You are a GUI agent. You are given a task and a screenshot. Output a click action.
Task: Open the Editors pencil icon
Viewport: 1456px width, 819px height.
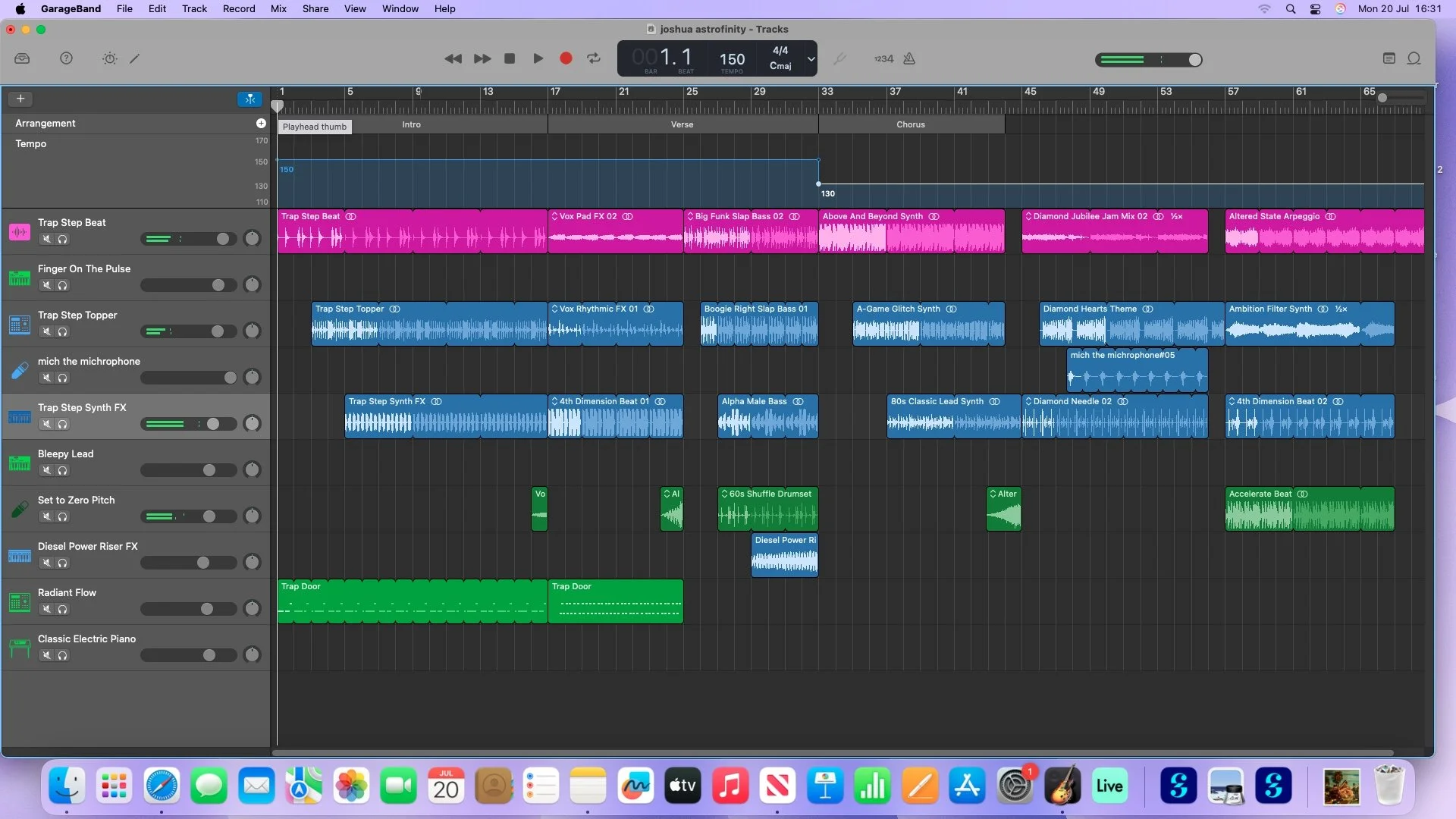click(x=135, y=58)
